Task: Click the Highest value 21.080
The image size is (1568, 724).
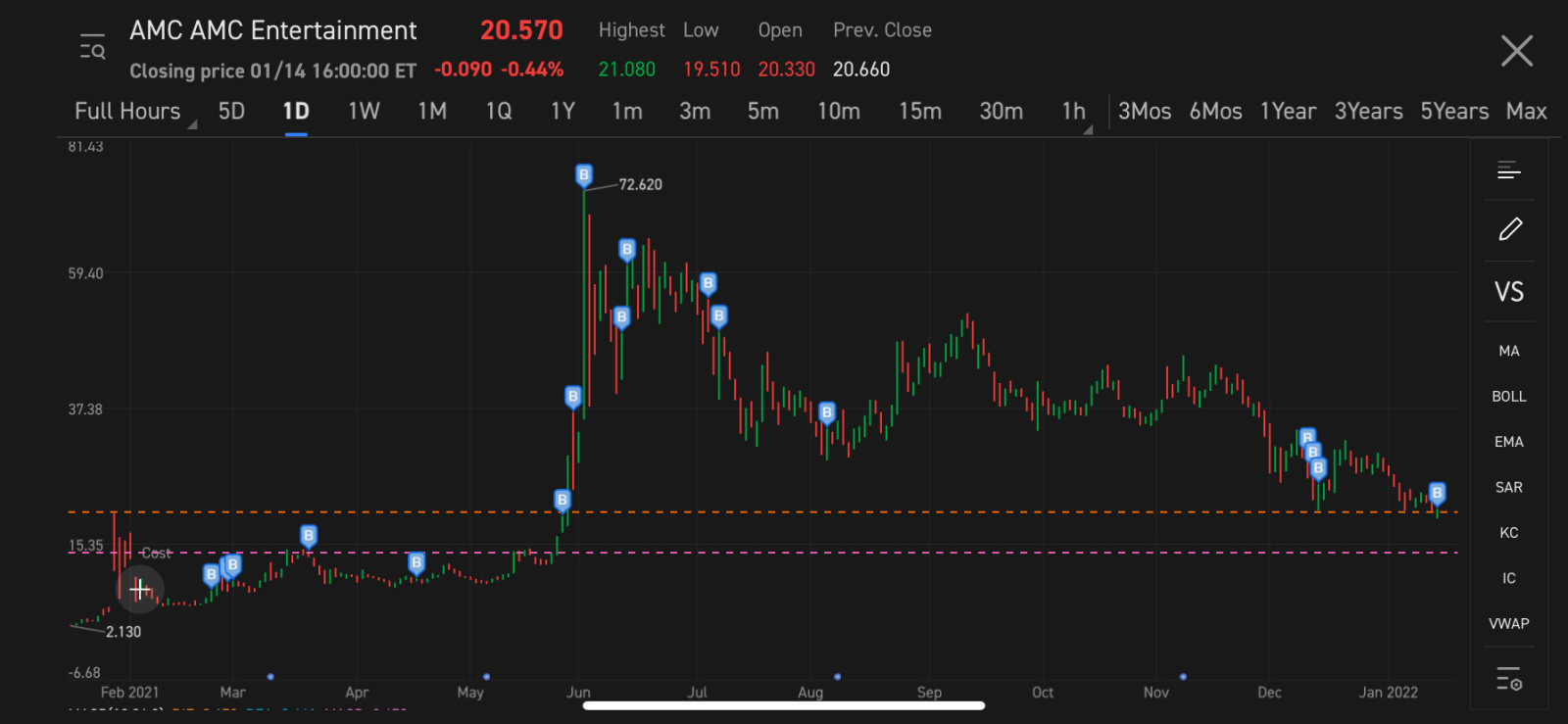Action: [627, 70]
